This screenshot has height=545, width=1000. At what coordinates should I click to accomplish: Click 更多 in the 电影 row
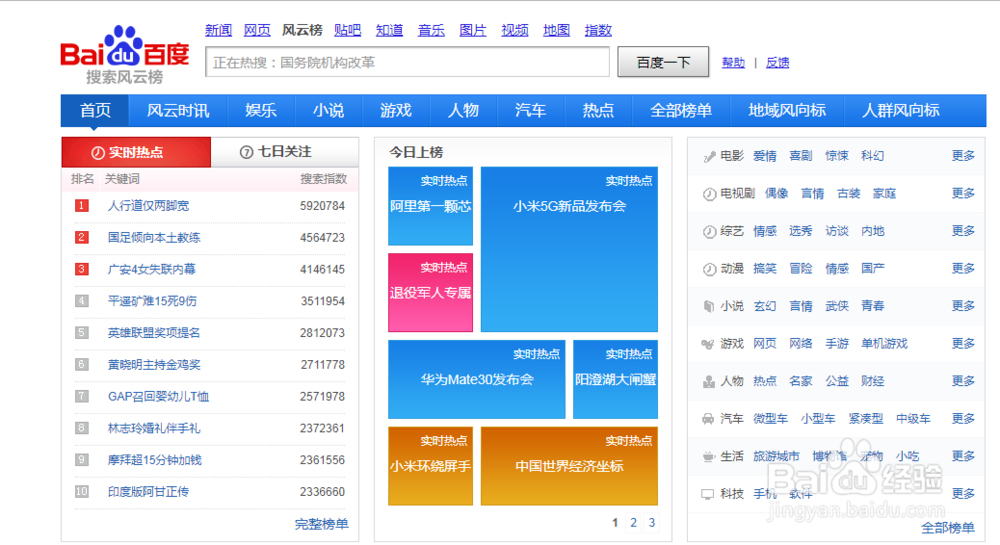pyautogui.click(x=963, y=156)
